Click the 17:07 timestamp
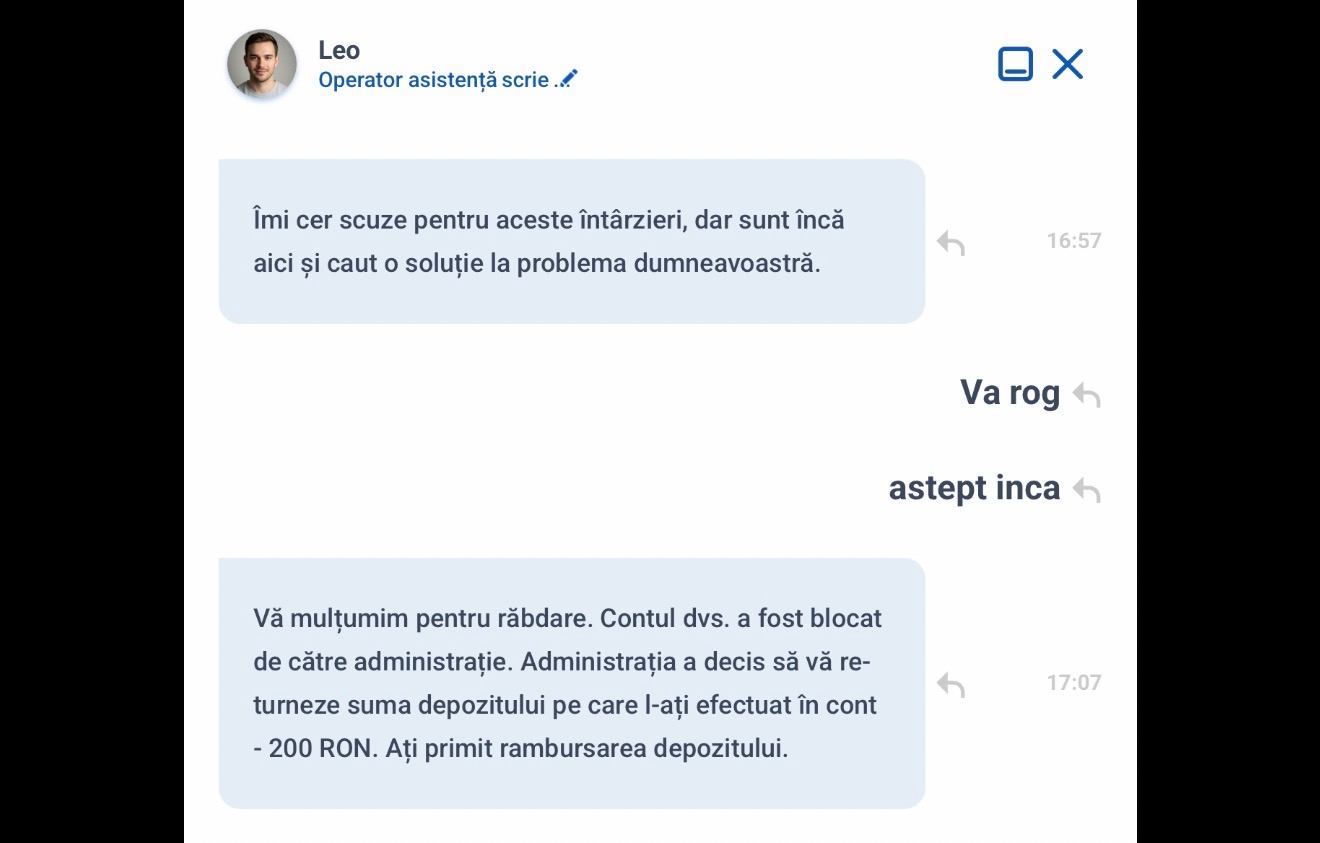The height and width of the screenshot is (843, 1320). click(1073, 683)
